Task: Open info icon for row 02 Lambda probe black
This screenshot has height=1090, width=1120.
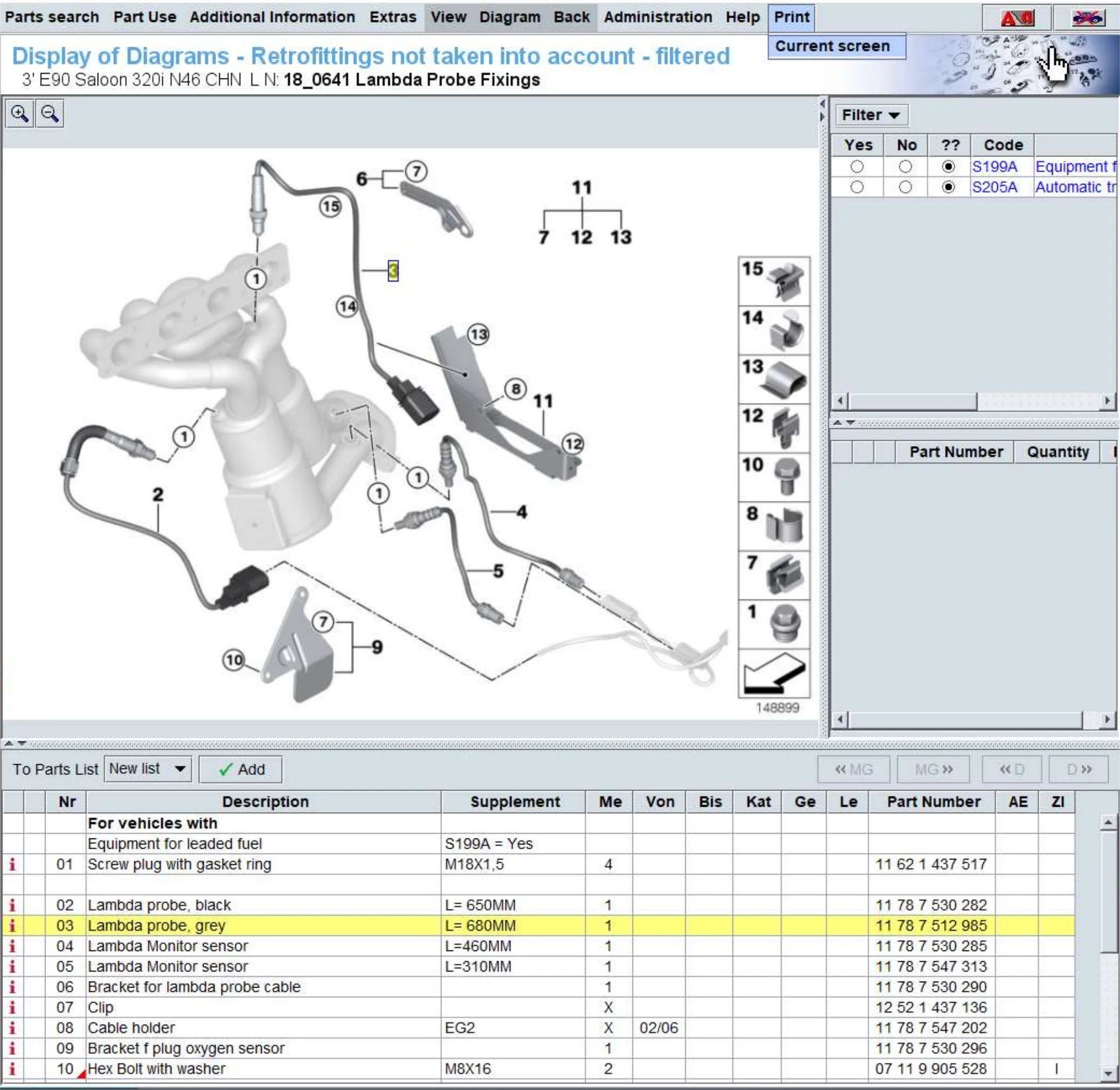Action: click(x=12, y=906)
